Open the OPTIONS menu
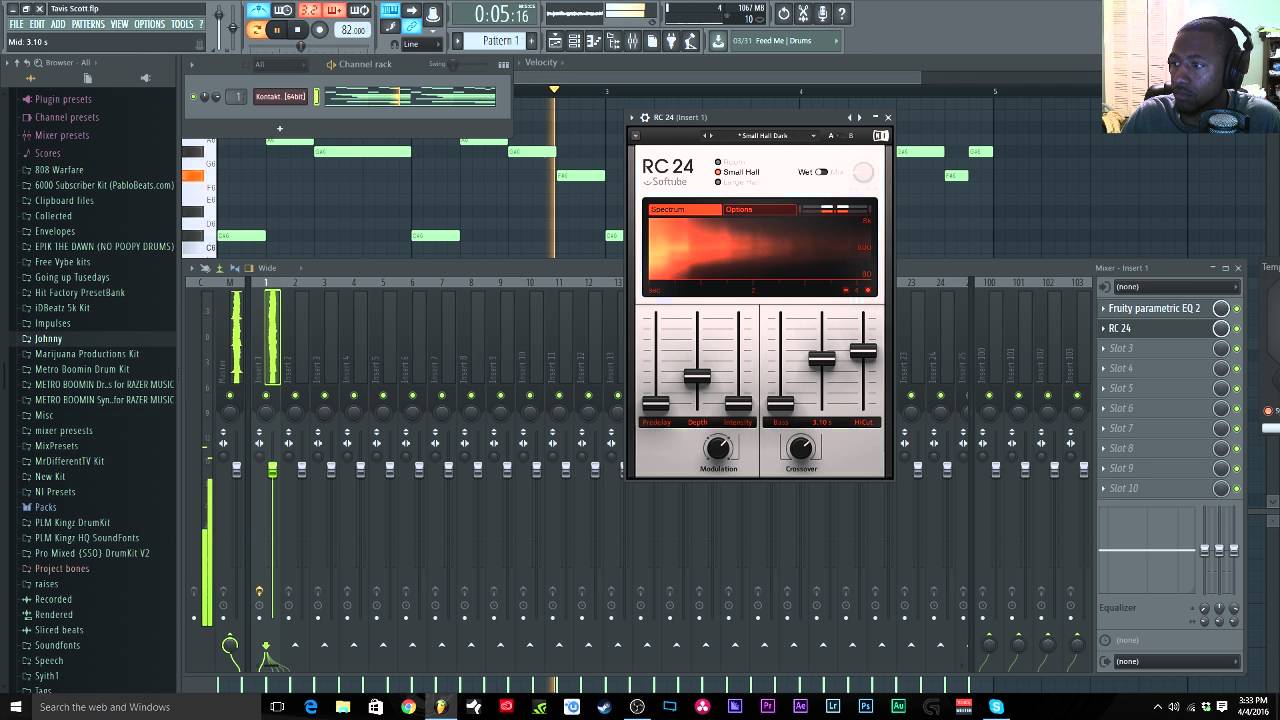 click(x=149, y=24)
